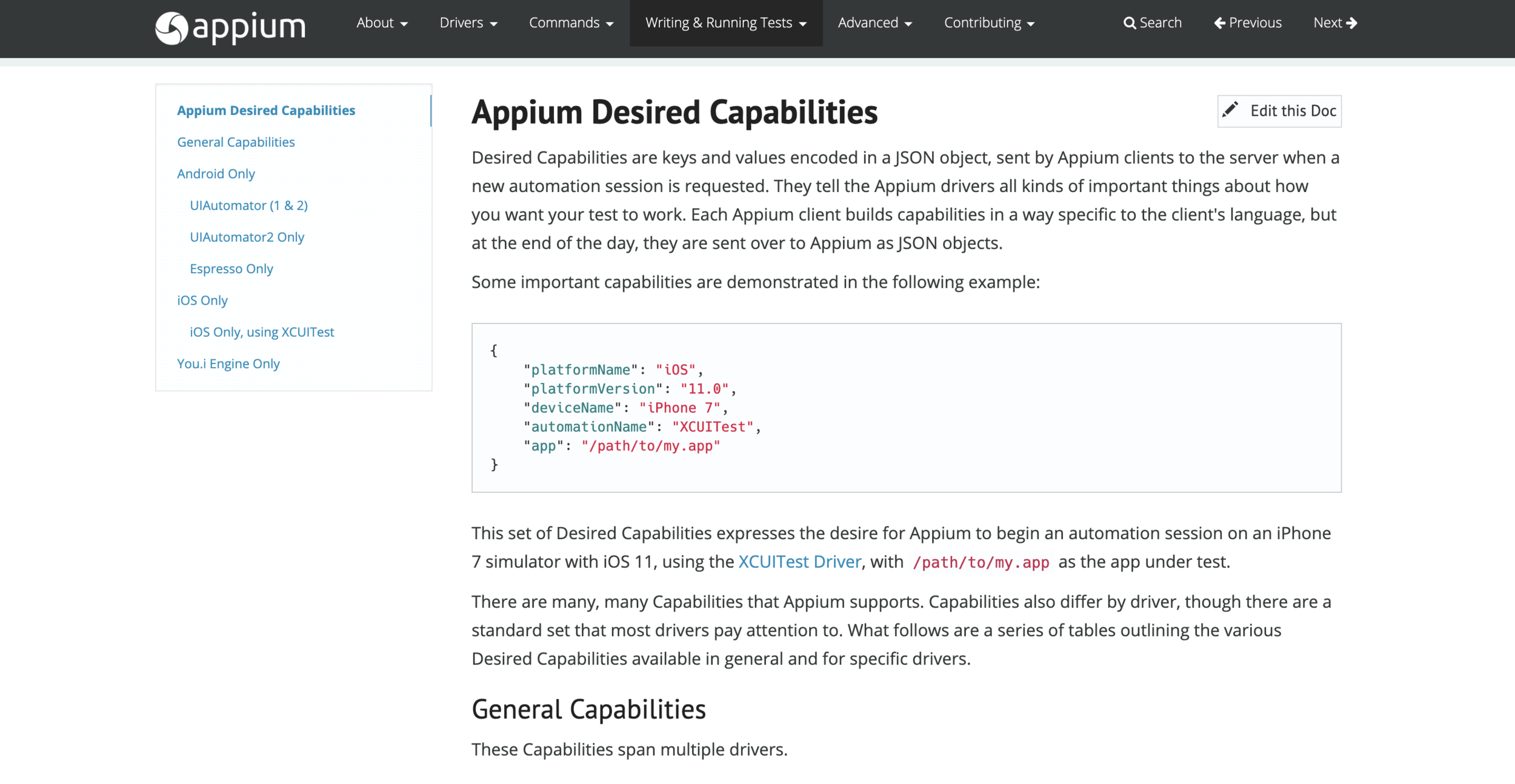Screen dimensions: 1515x784
Task: Click the pencil icon in Edit this Doc
Action: [1230, 110]
